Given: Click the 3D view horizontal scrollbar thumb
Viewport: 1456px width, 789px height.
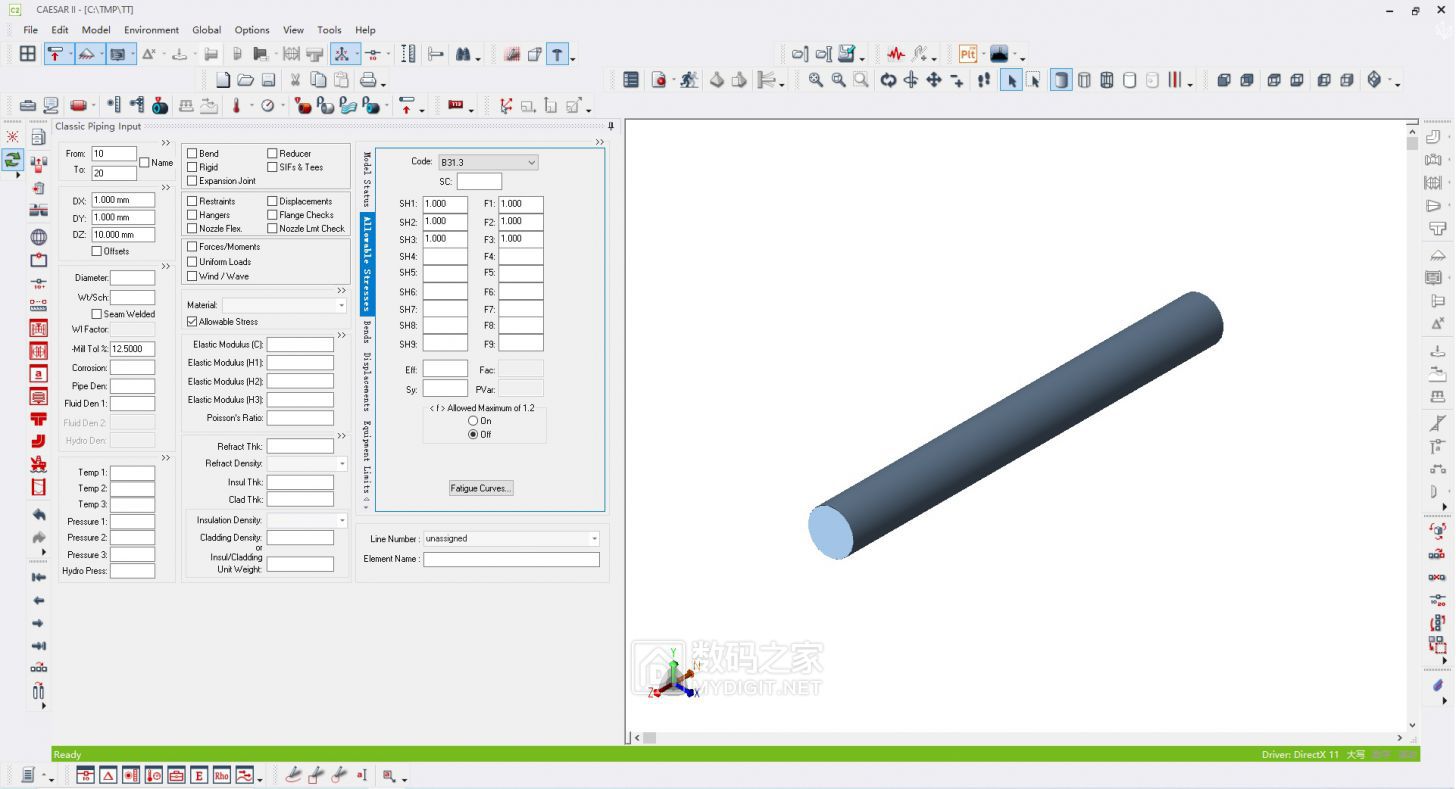Looking at the screenshot, I should (x=649, y=738).
